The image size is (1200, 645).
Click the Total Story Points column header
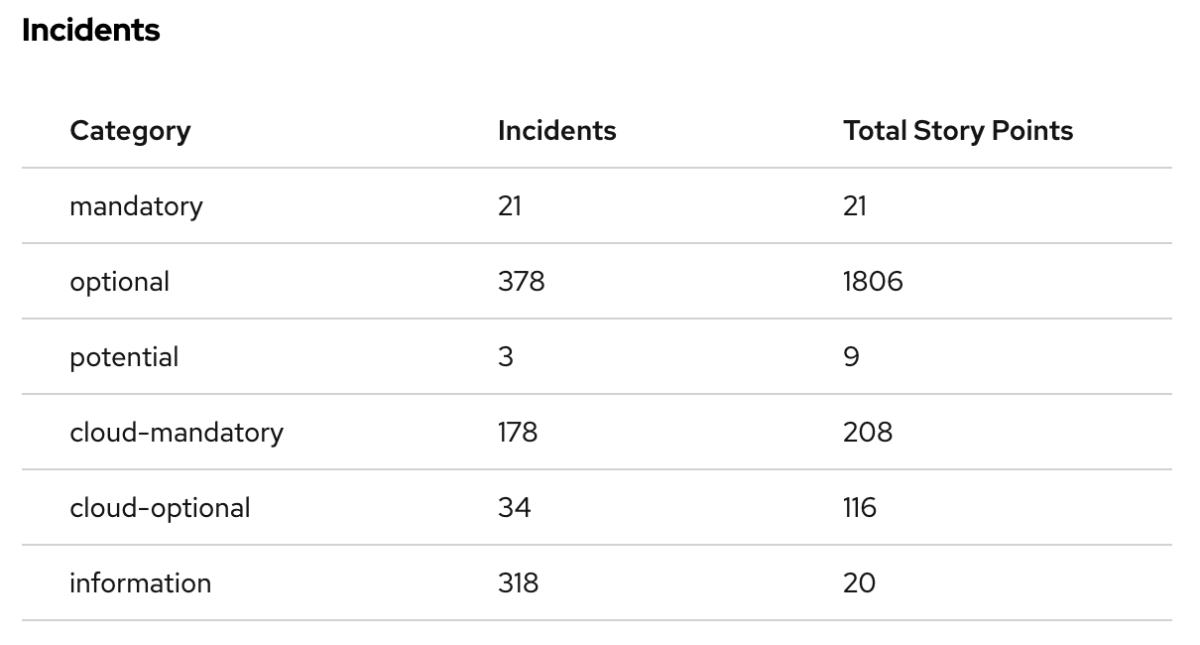[958, 131]
